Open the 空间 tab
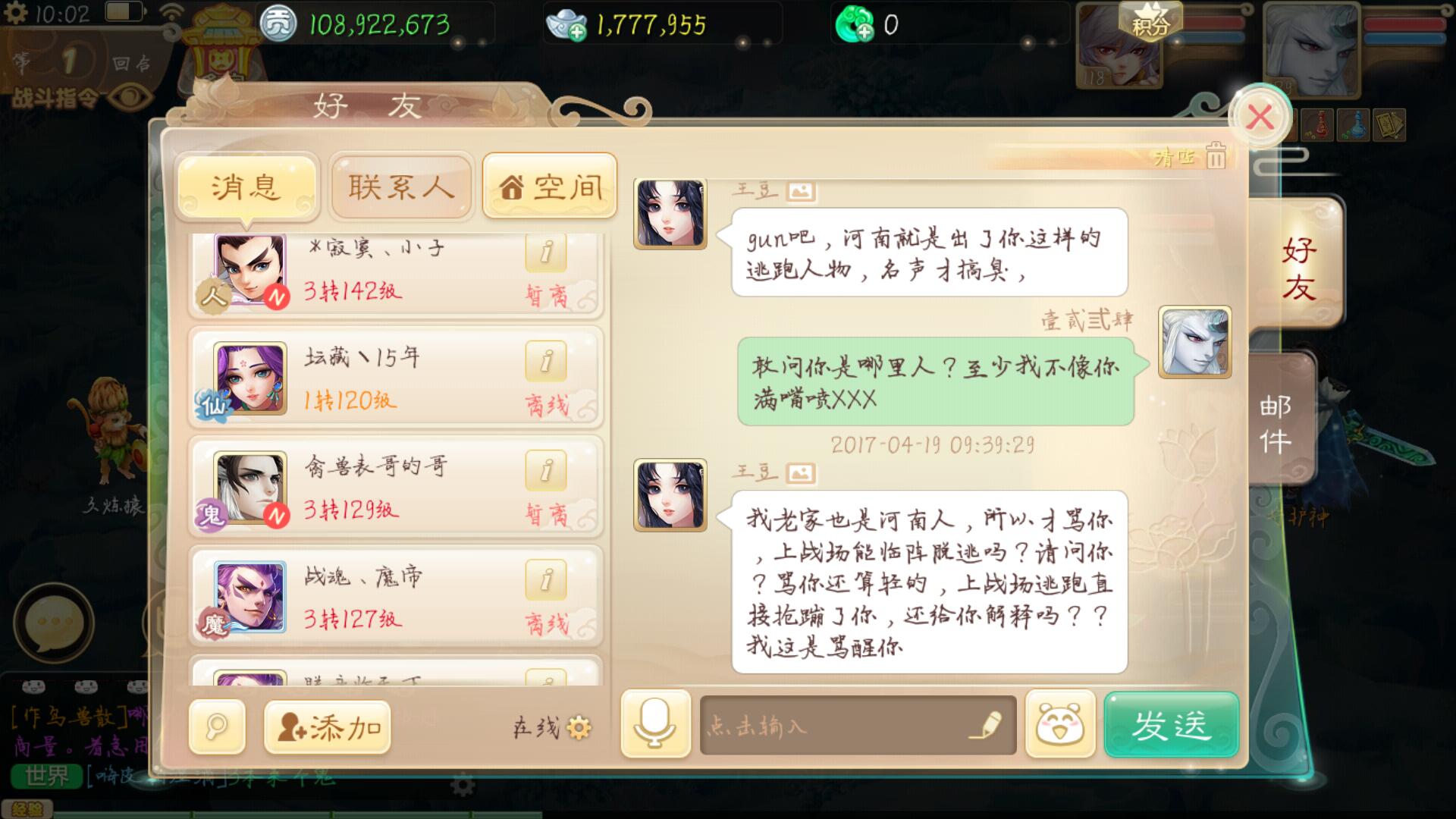The width and height of the screenshot is (1456, 819). (x=550, y=186)
